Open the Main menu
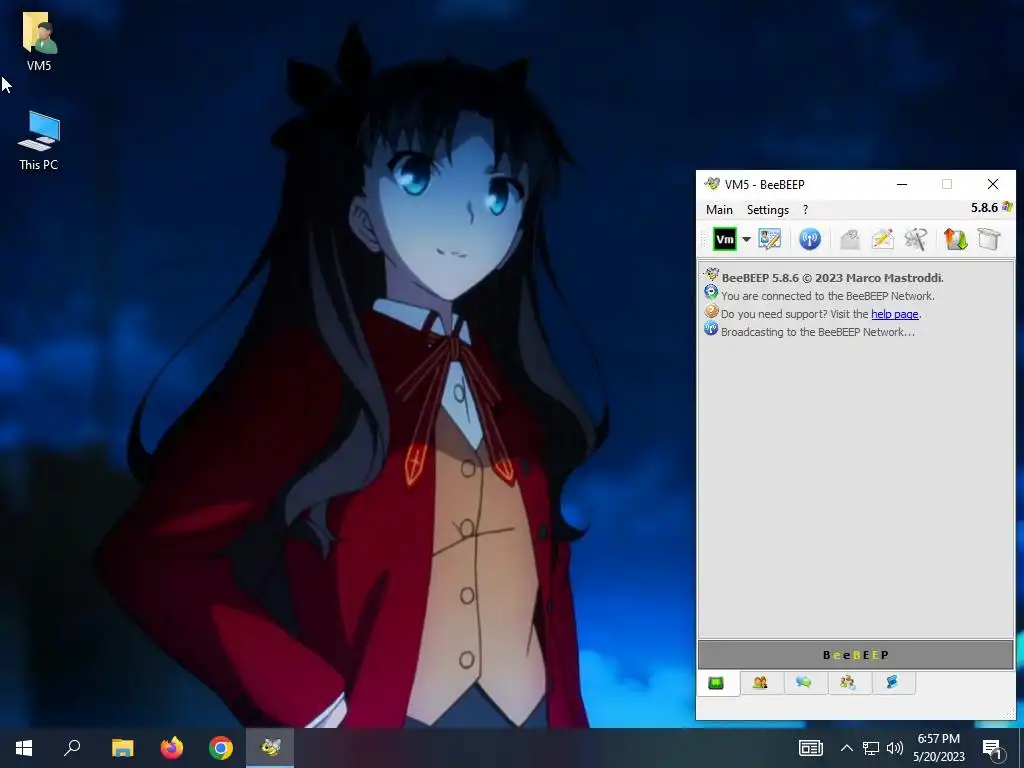Viewport: 1024px width, 768px height. [x=719, y=210]
